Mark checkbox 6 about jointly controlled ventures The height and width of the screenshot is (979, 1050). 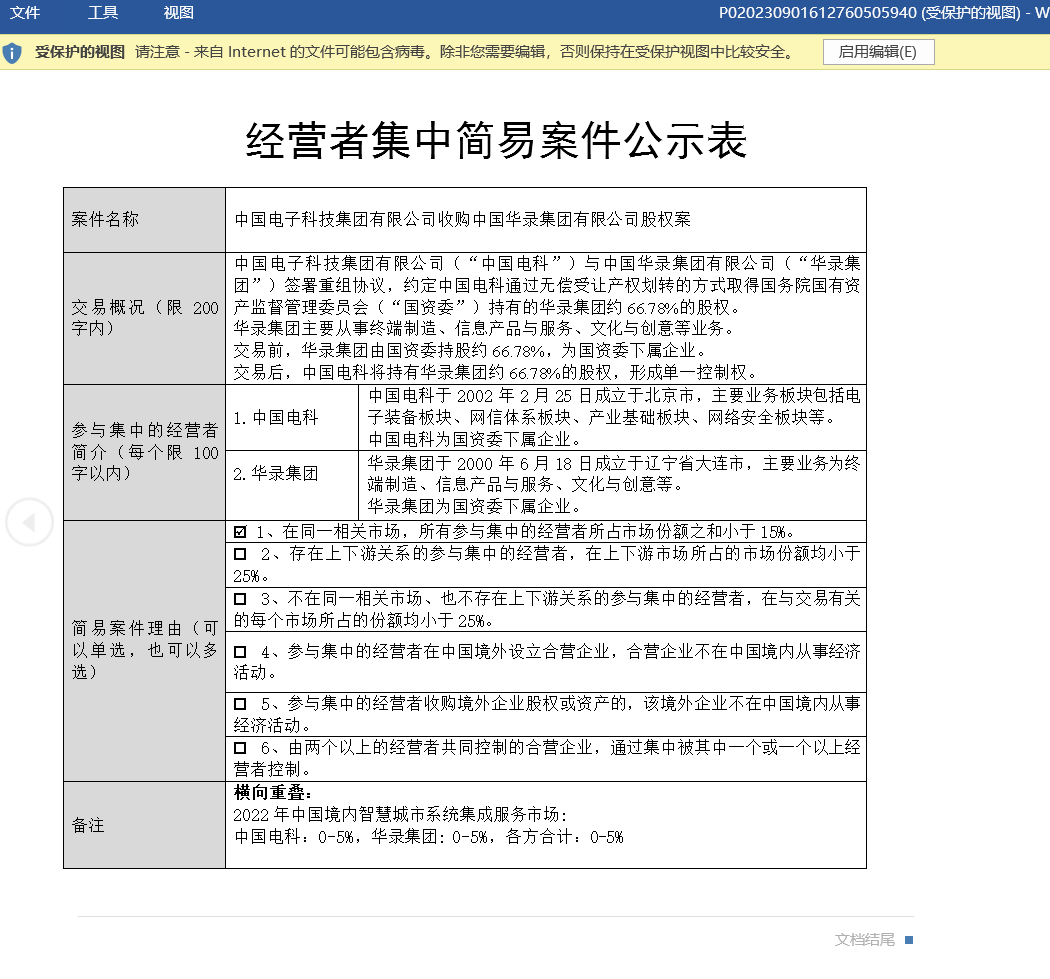[x=240, y=748]
